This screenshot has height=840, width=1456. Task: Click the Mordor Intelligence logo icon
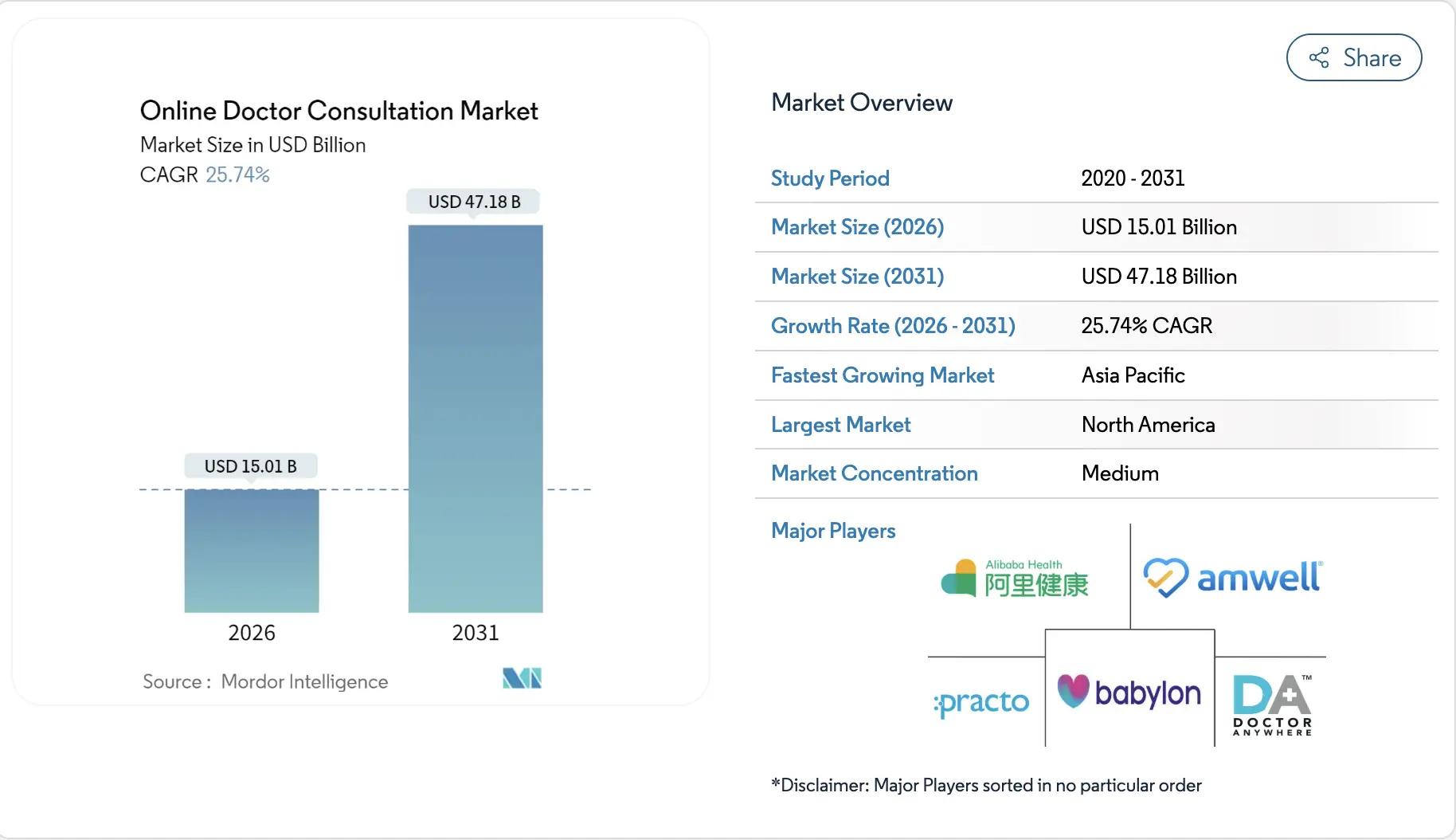coord(522,678)
